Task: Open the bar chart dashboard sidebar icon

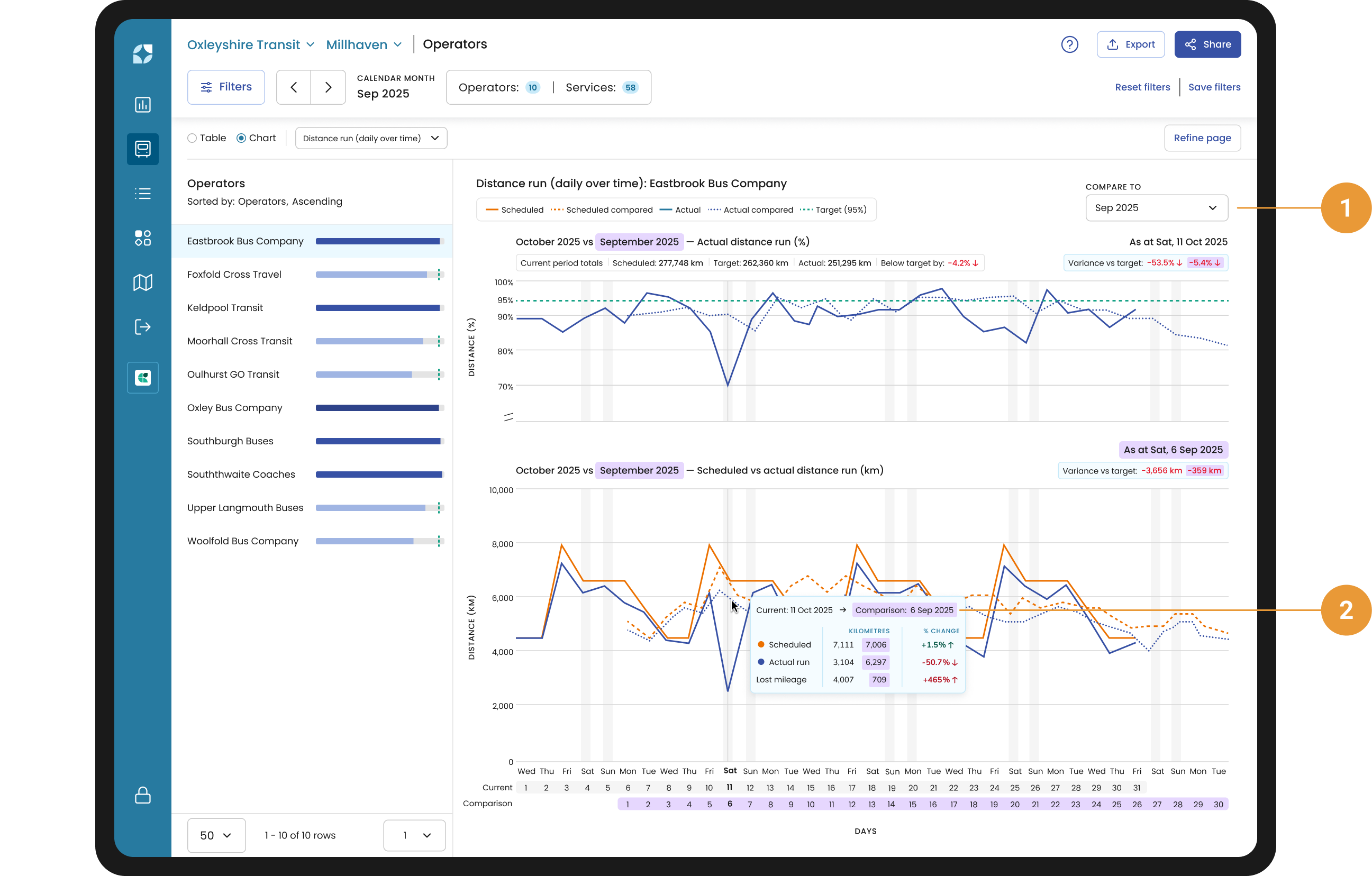Action: click(142, 105)
